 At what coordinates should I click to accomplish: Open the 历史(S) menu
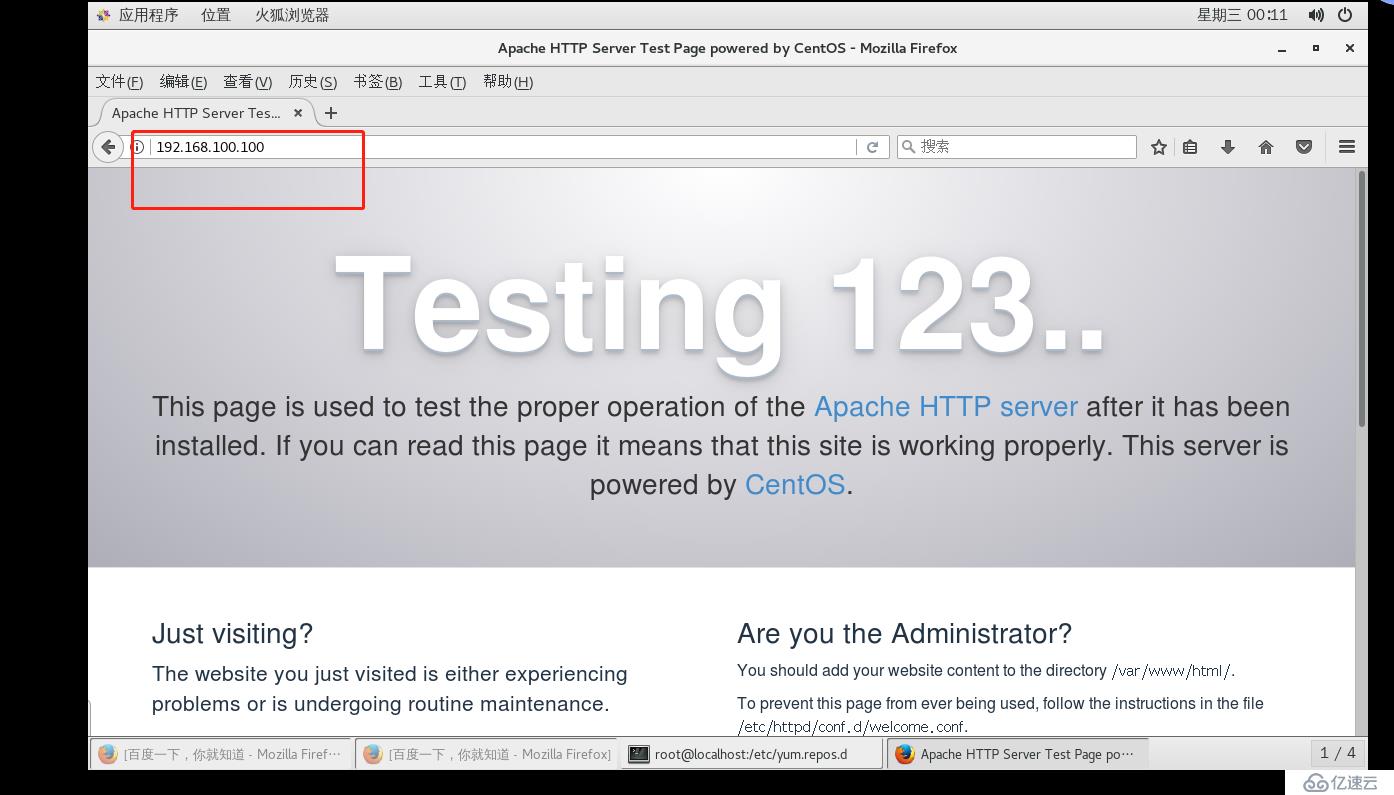coord(312,82)
